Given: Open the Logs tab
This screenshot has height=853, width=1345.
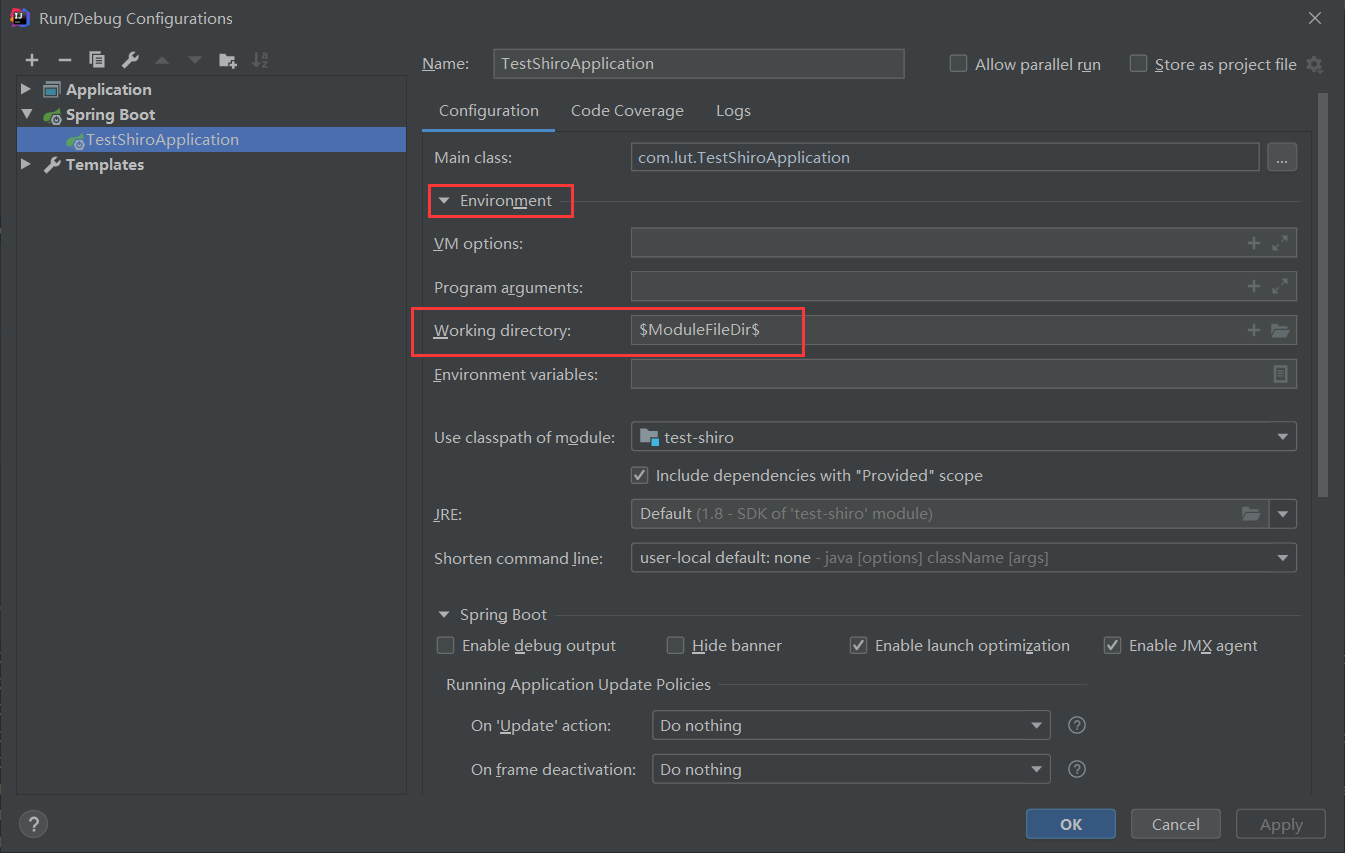Looking at the screenshot, I should (x=733, y=111).
